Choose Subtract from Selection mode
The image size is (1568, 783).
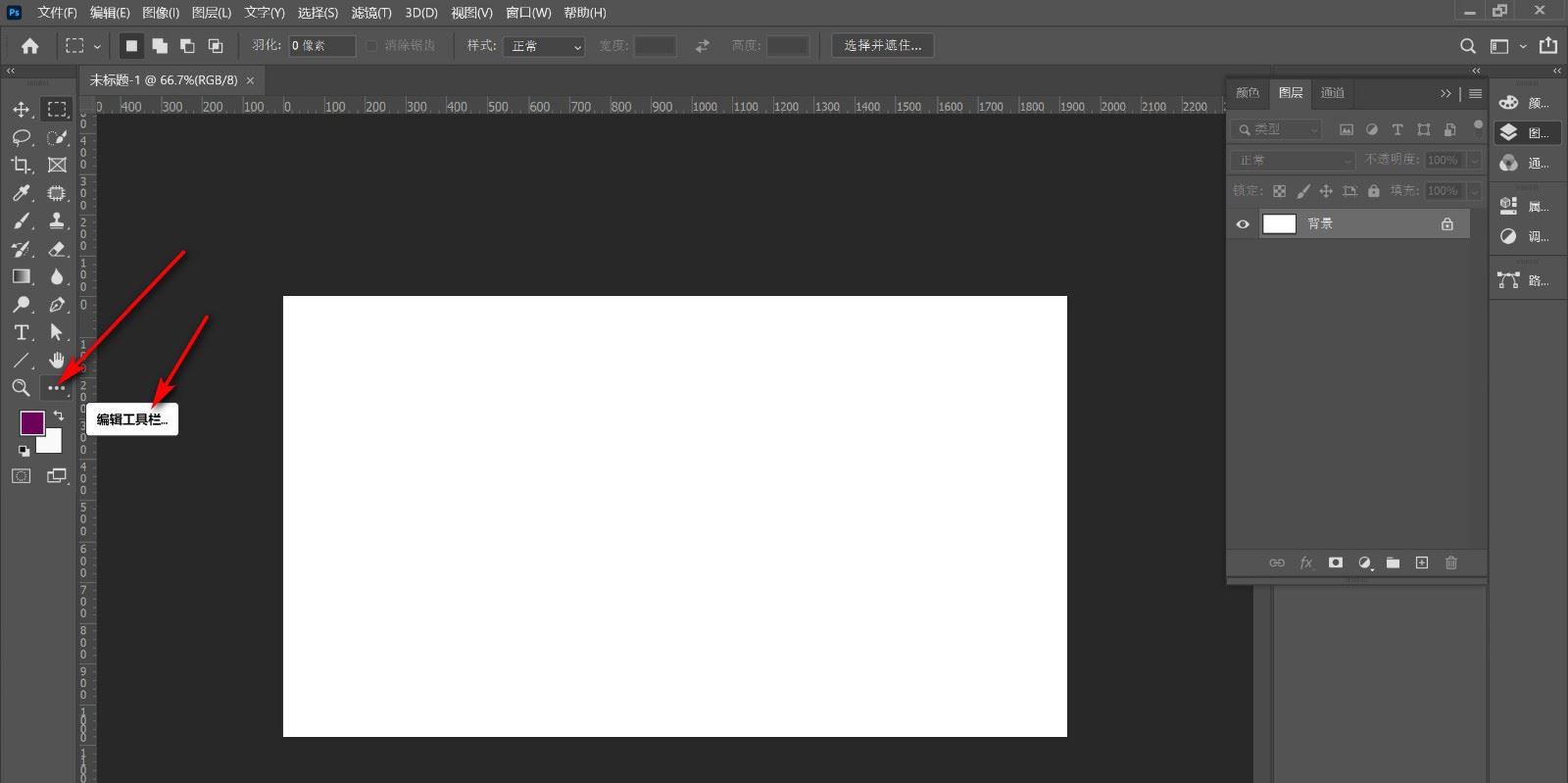click(187, 46)
